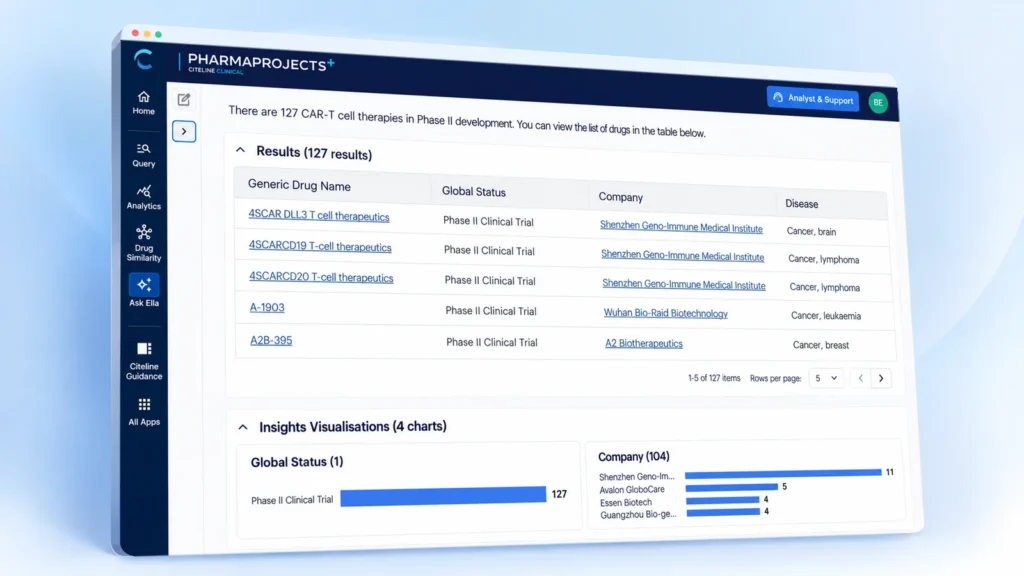
Task: Go to Home in sidebar
Action: point(144,103)
